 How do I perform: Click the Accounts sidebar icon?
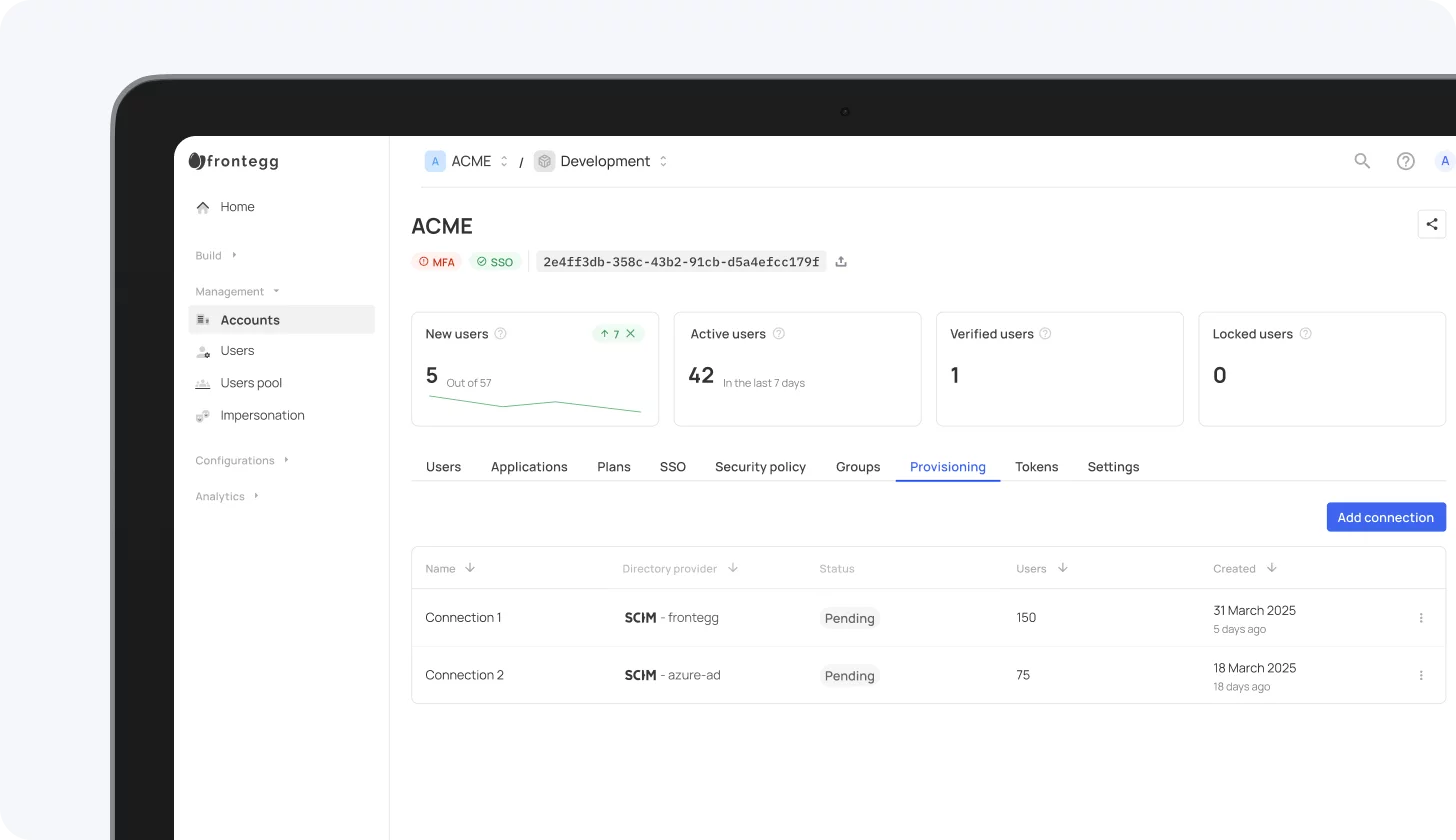pyautogui.click(x=203, y=320)
